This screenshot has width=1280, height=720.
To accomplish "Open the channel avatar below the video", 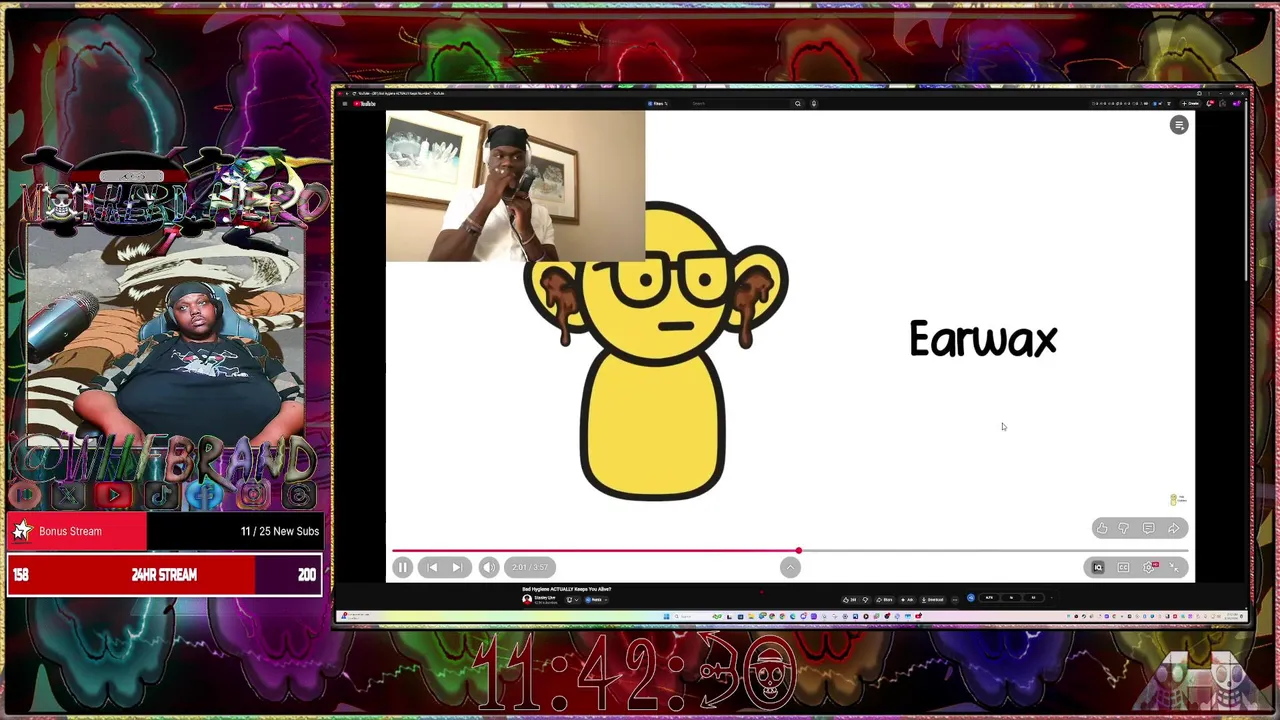I will pyautogui.click(x=527, y=599).
